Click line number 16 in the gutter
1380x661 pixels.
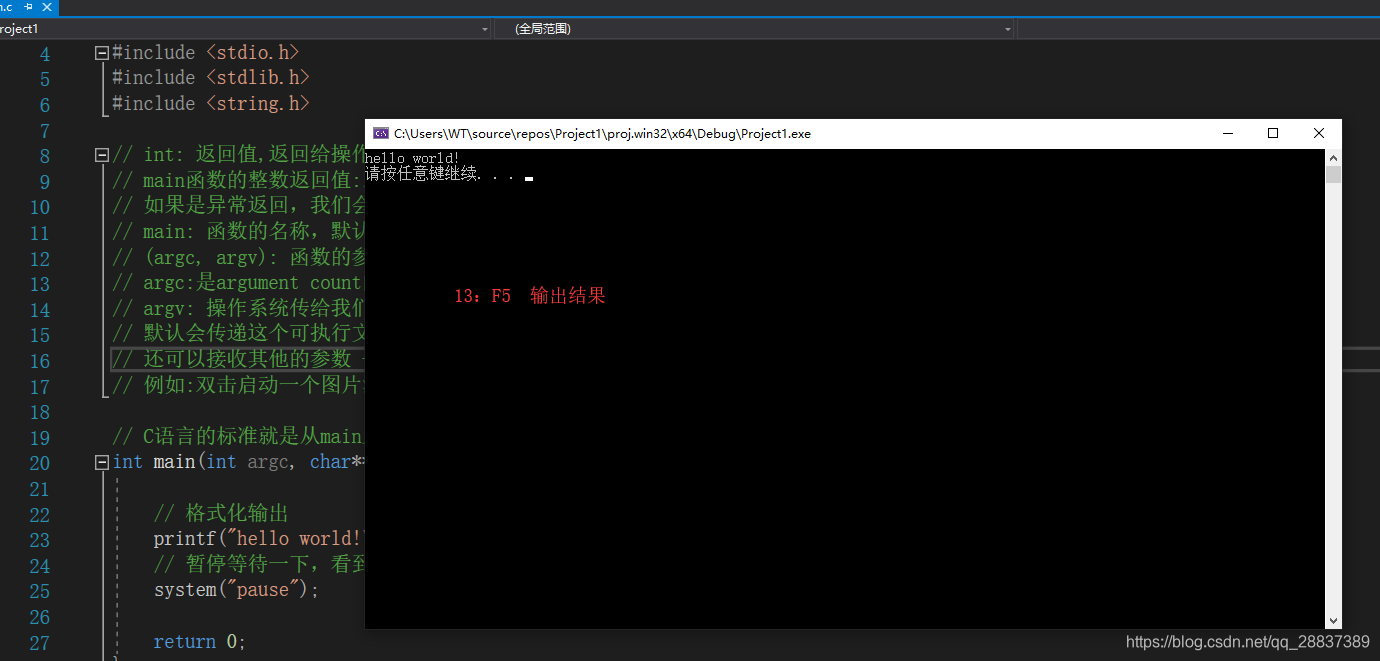39,361
